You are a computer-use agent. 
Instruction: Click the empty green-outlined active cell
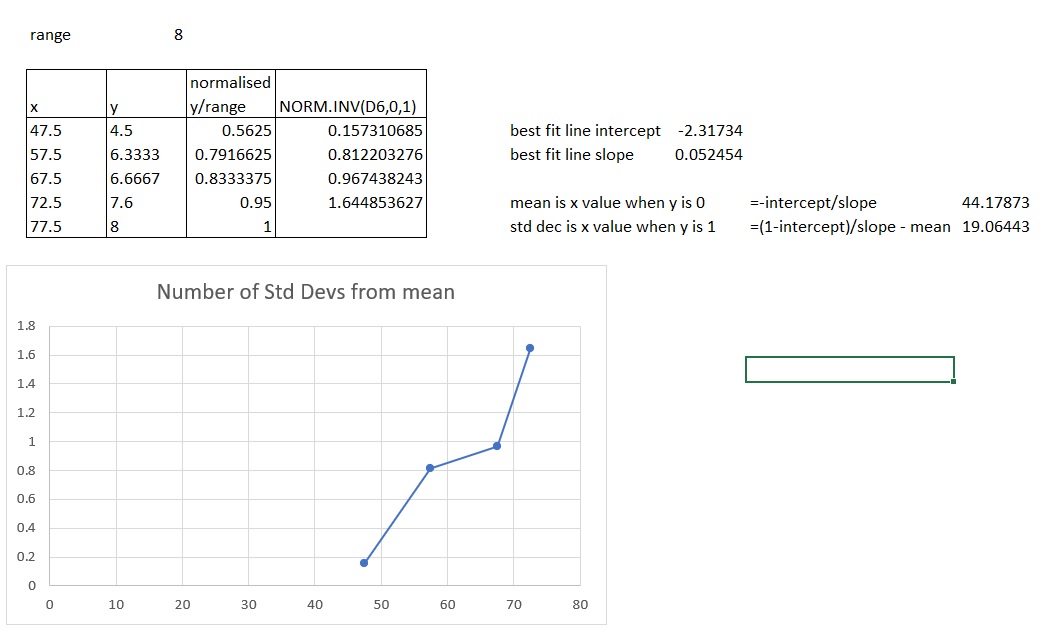click(849, 369)
